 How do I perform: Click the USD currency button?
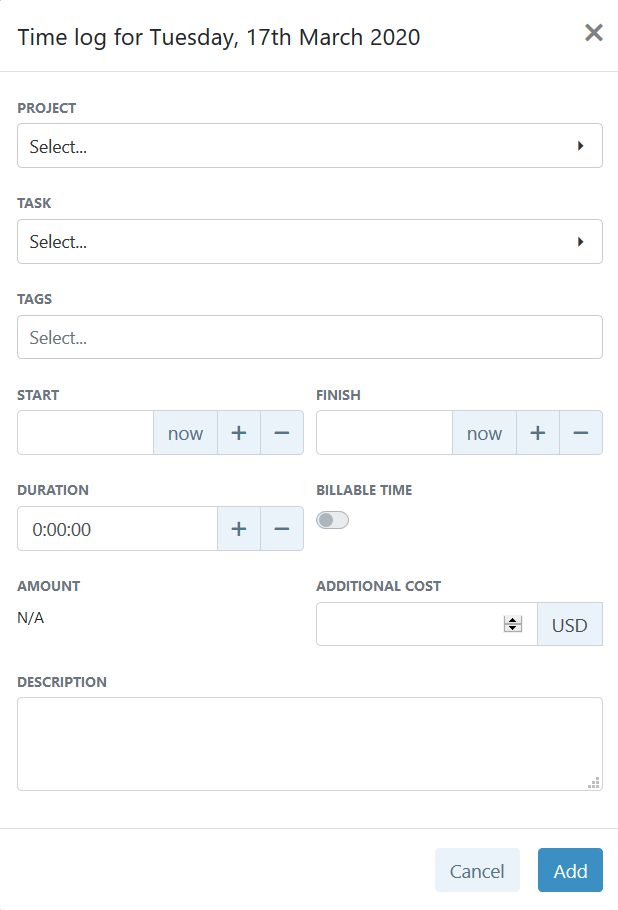pos(570,625)
